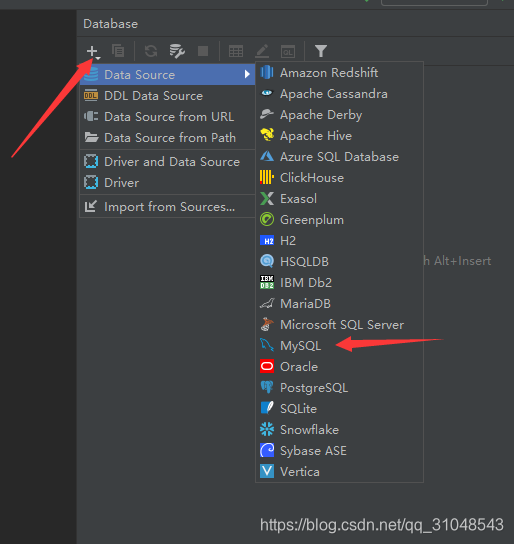Select Greenplum label in the submenu
Viewport: 514px width, 544px height.
point(312,220)
